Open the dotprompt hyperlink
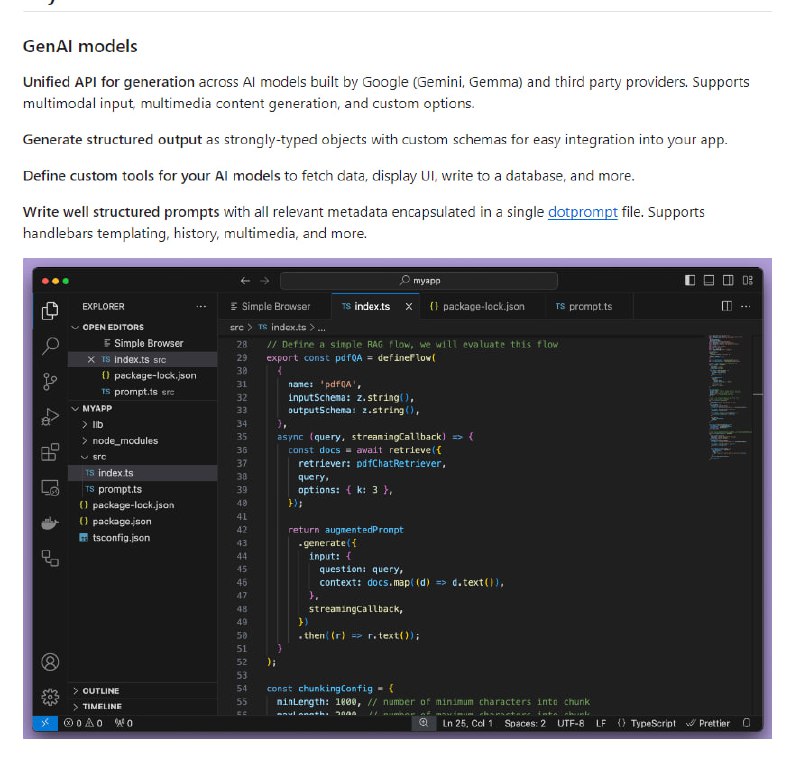800x759 pixels. click(583, 212)
